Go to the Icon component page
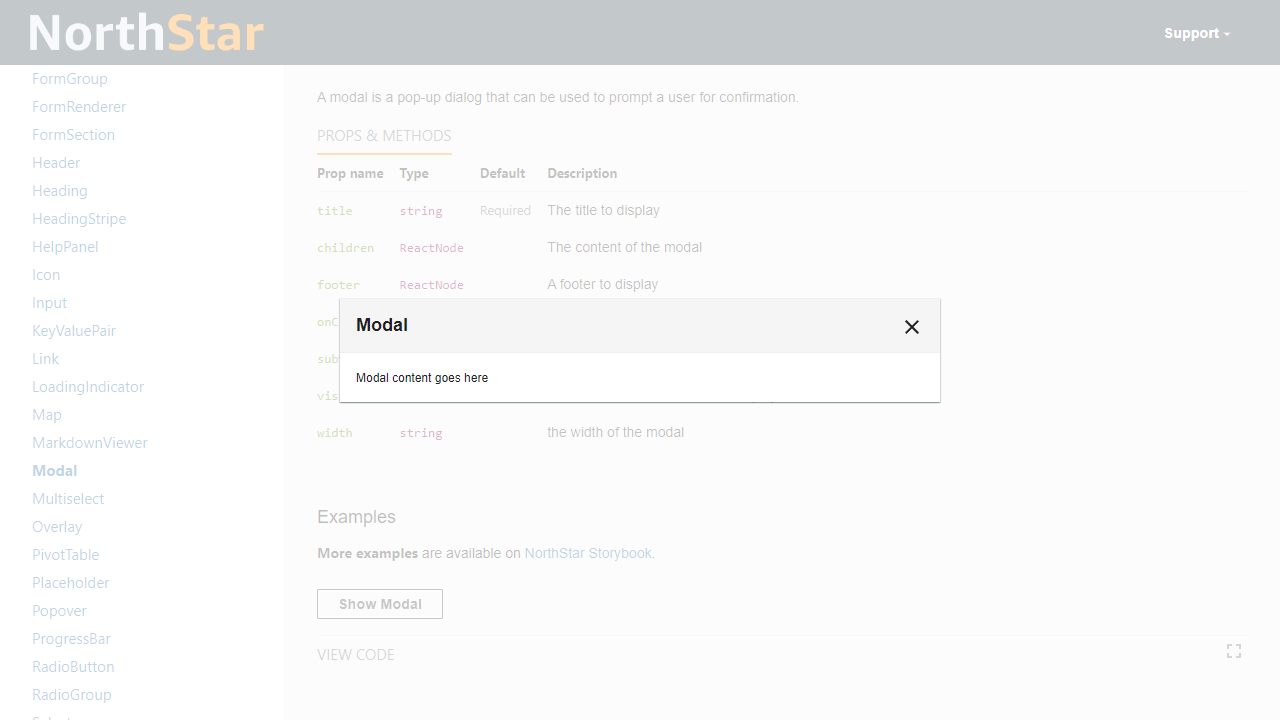 [46, 275]
